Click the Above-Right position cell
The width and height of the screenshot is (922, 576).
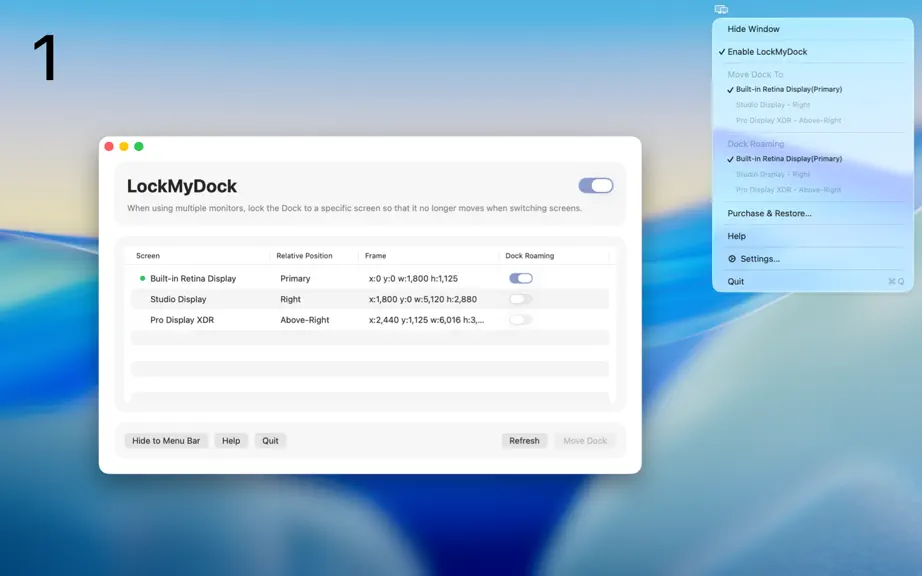coord(305,320)
